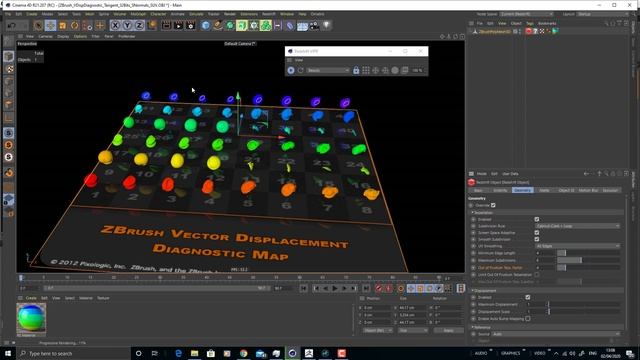Toggle Enable Snap in left palette
This screenshot has width=640, height=360.
point(9,133)
